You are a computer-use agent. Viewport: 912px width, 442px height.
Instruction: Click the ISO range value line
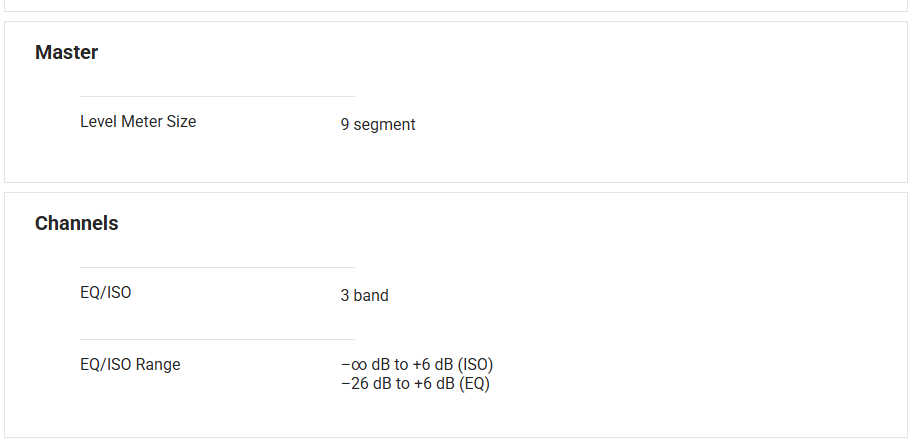(x=416, y=365)
